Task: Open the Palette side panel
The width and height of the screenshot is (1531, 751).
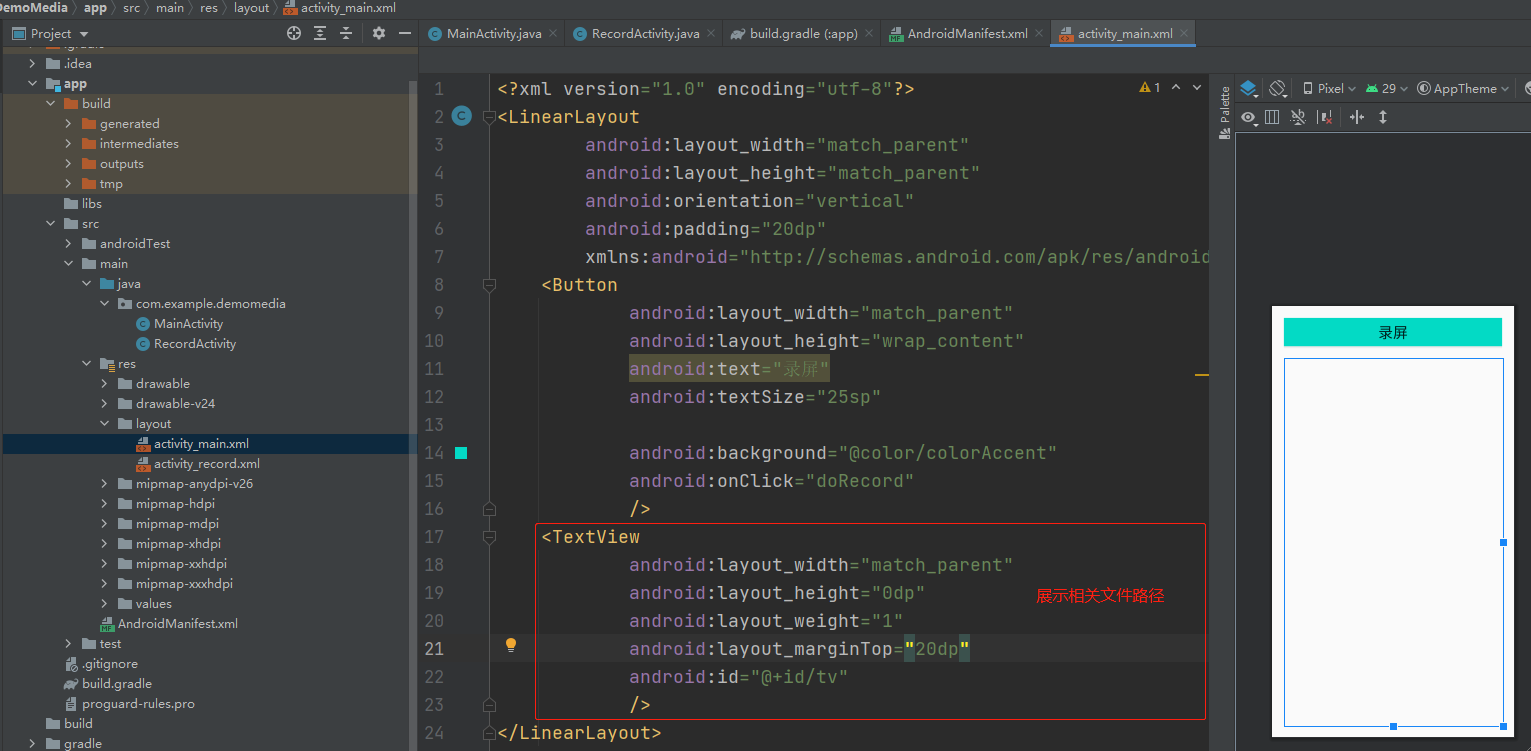Action: [x=1224, y=112]
